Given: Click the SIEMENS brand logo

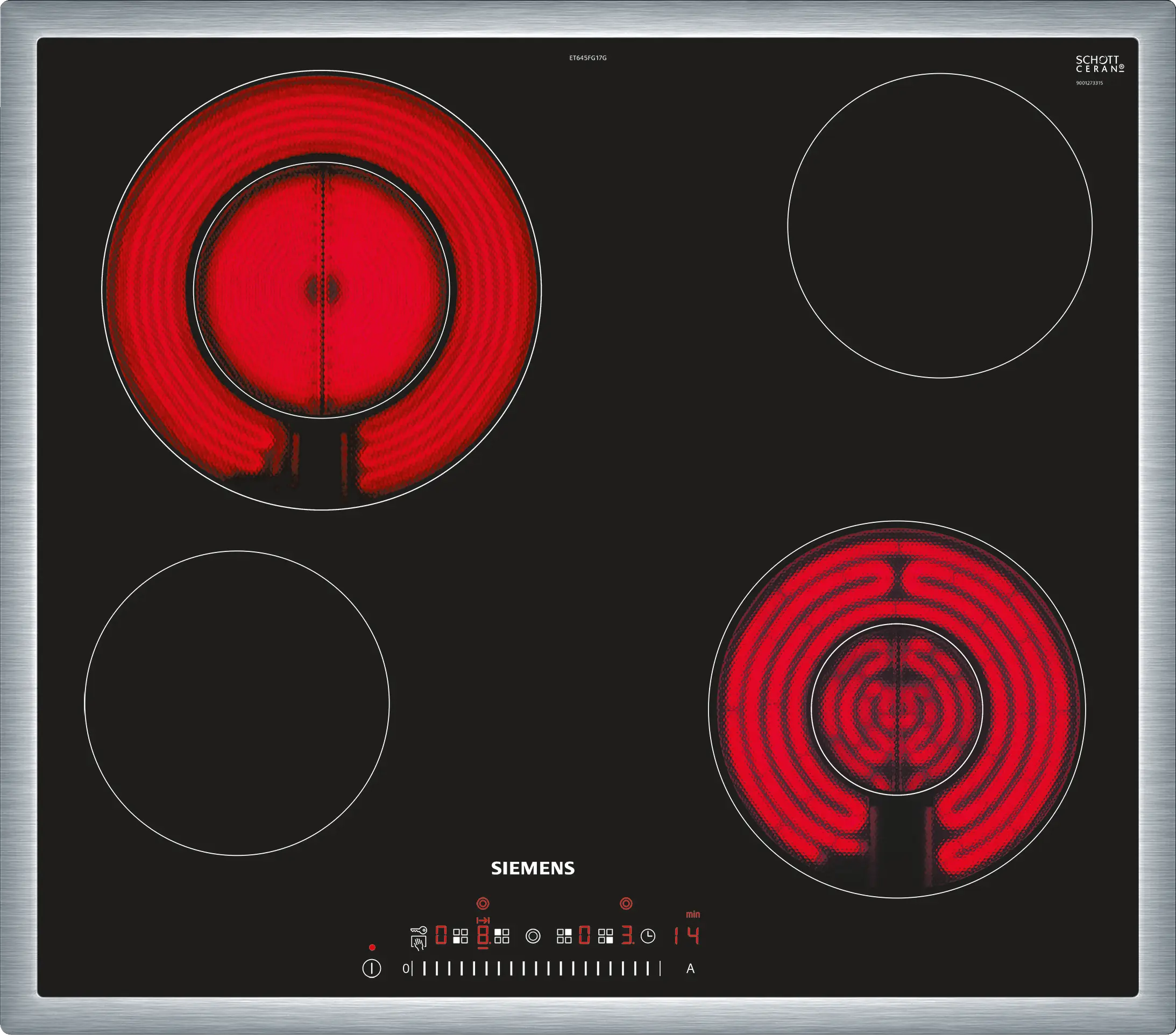Looking at the screenshot, I should click(x=533, y=868).
